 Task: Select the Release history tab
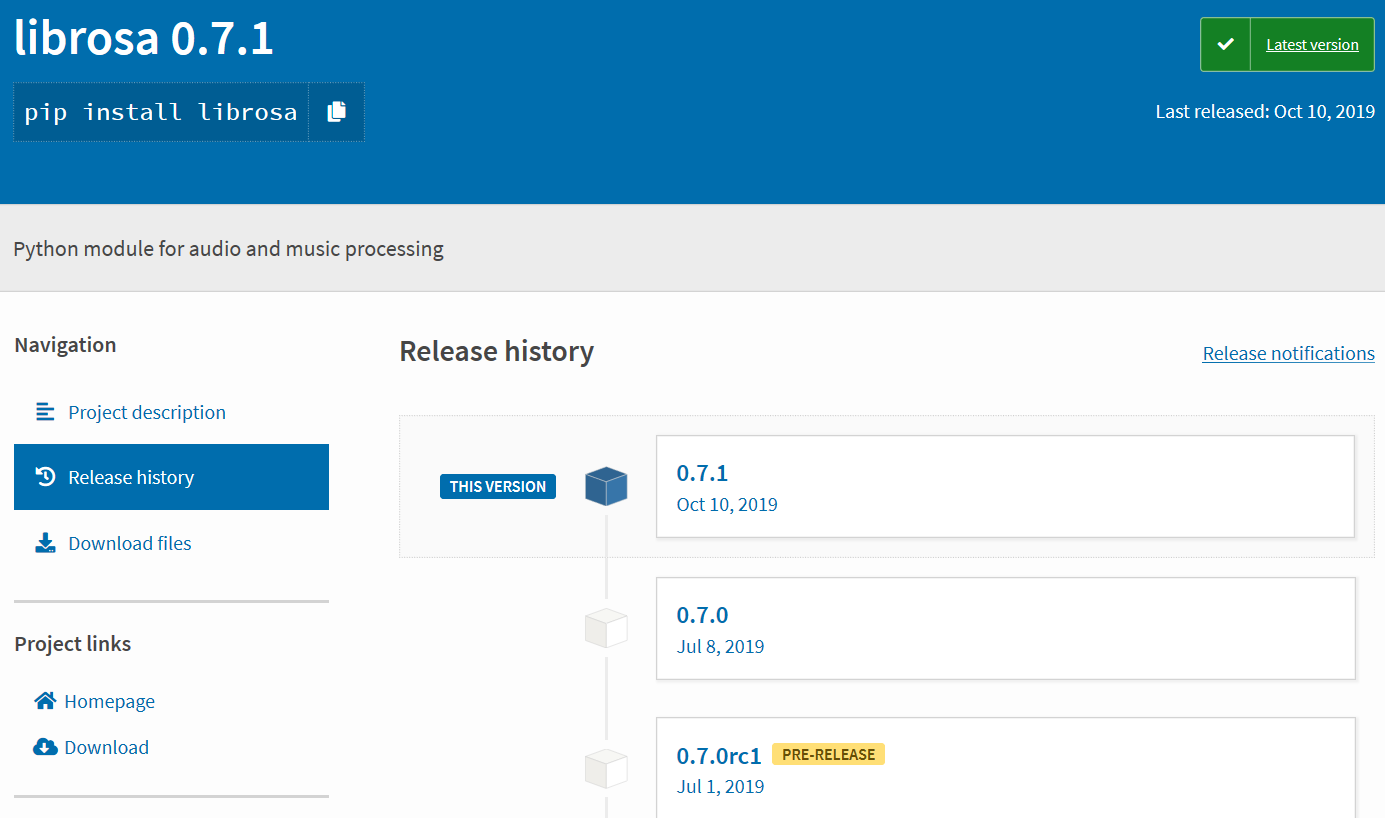[171, 477]
